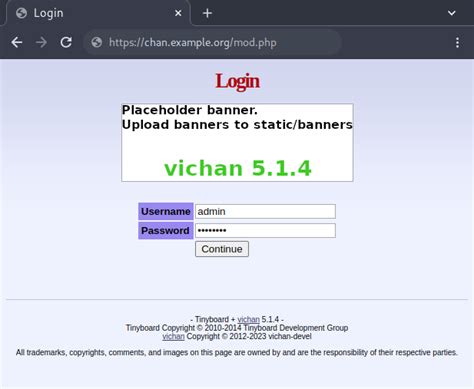Expand the tab search chevron

coord(452,13)
